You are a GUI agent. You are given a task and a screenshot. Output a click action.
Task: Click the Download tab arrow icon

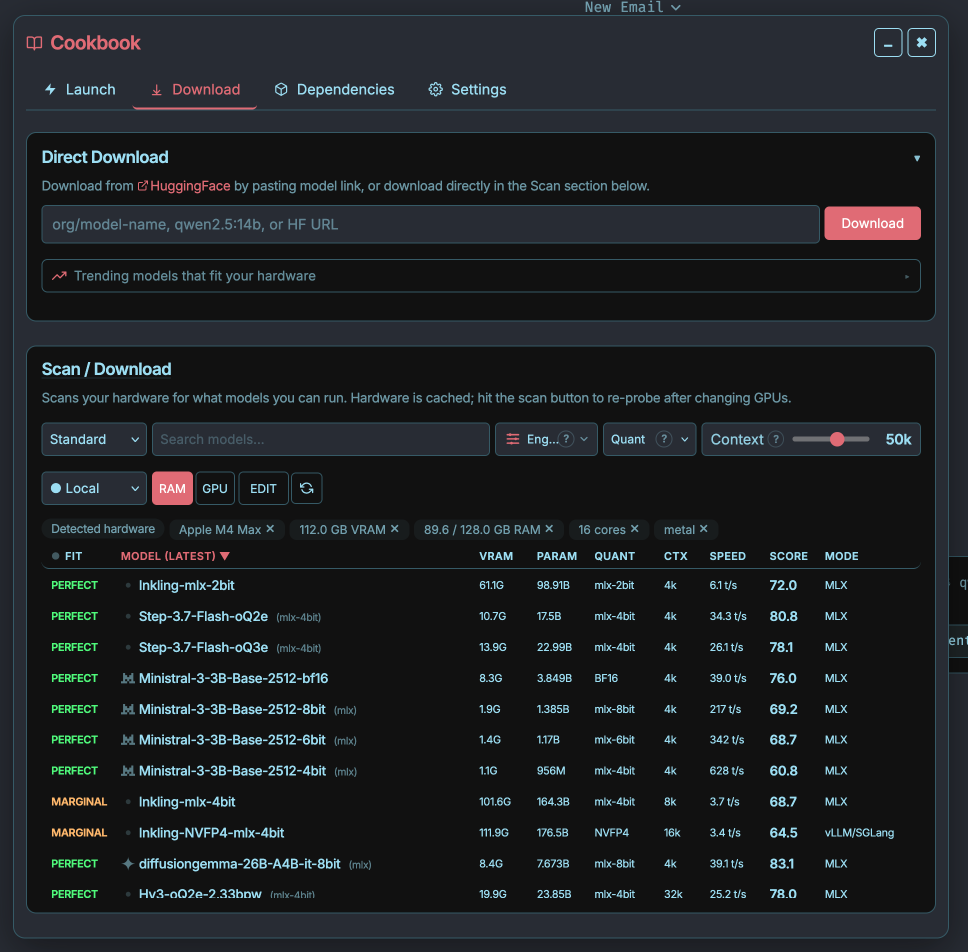click(x=157, y=90)
